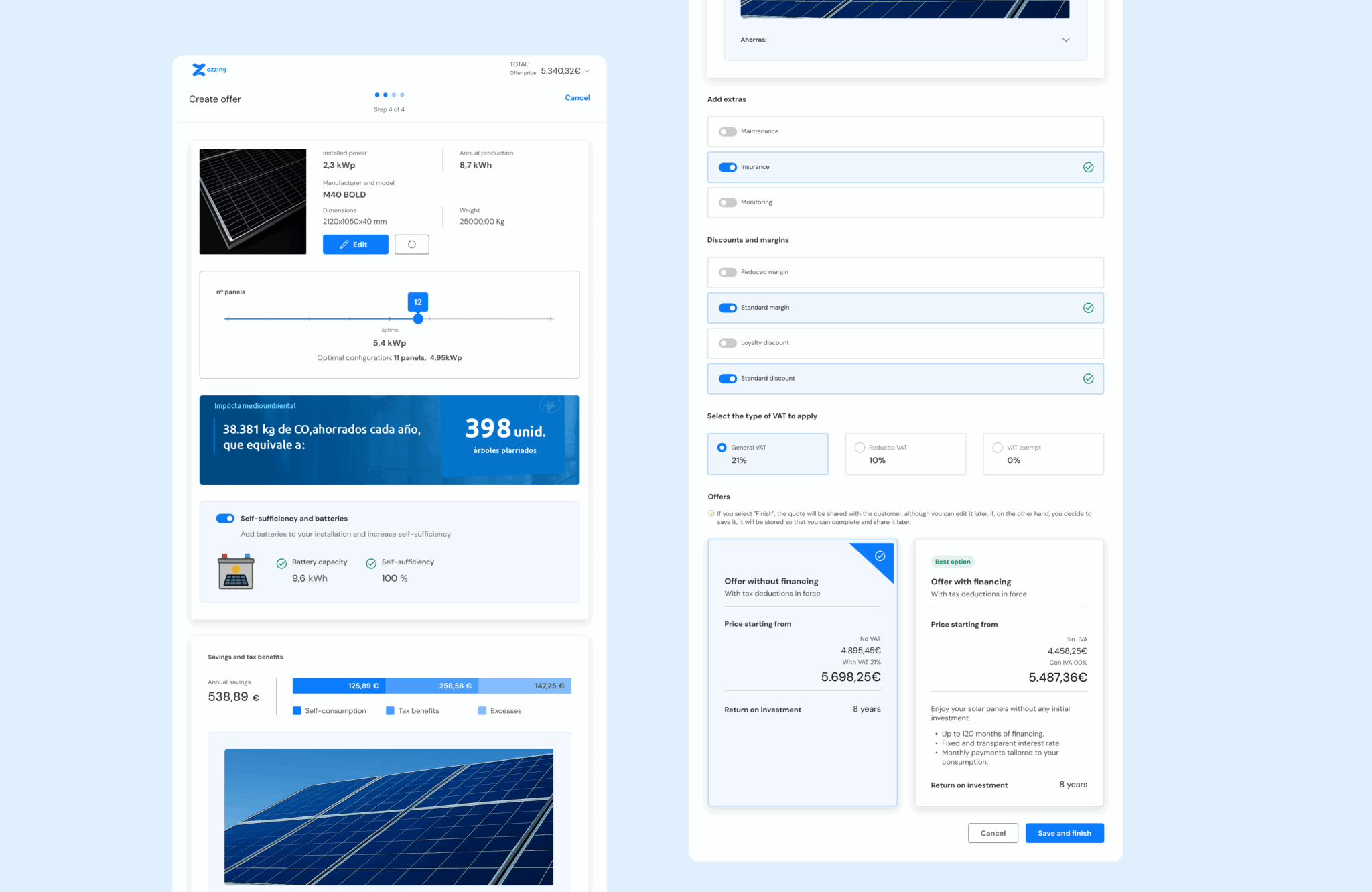Enable the Loyalty discount toggle

[728, 343]
